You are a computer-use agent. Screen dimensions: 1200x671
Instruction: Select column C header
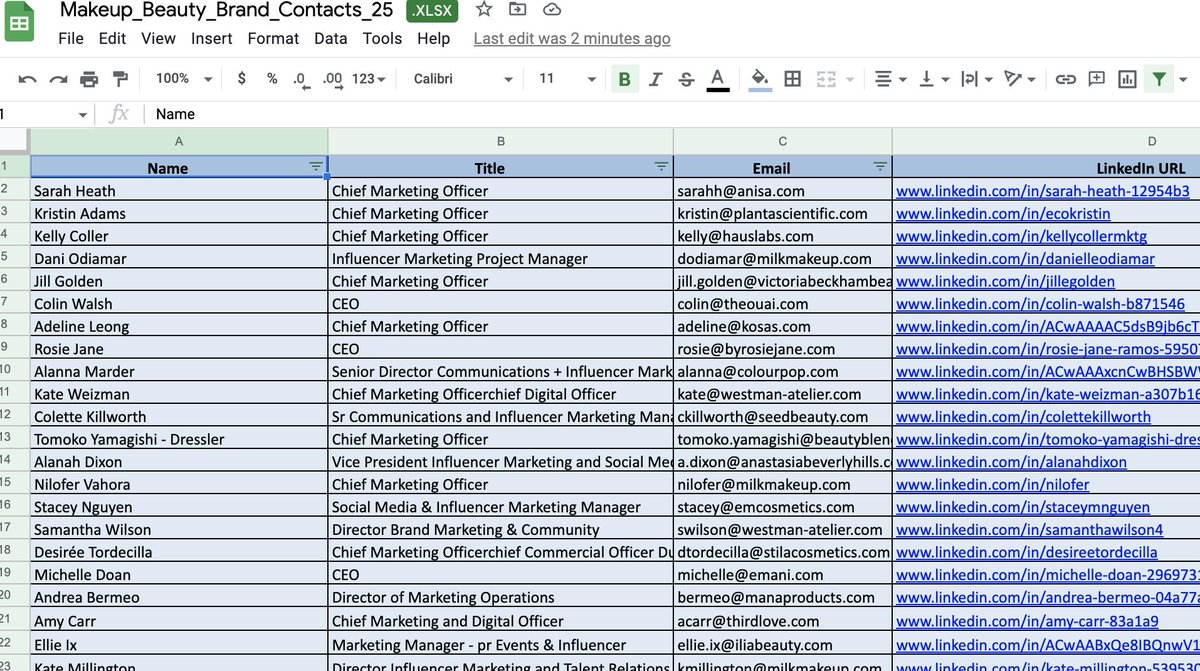tap(783, 142)
